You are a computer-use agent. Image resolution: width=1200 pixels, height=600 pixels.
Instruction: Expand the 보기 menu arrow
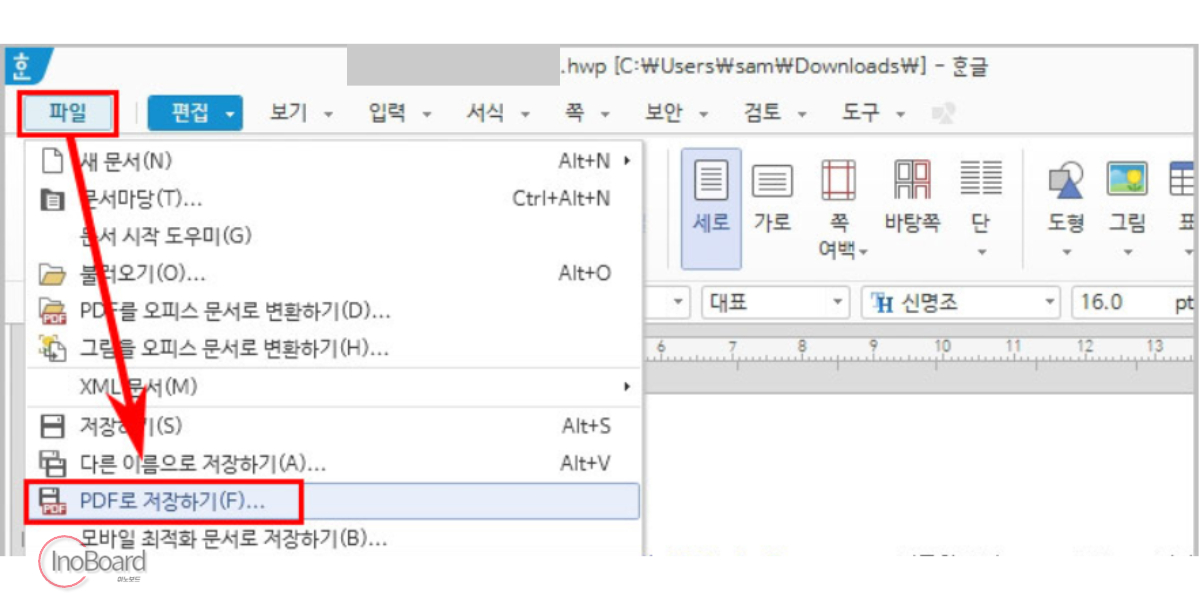(x=327, y=115)
